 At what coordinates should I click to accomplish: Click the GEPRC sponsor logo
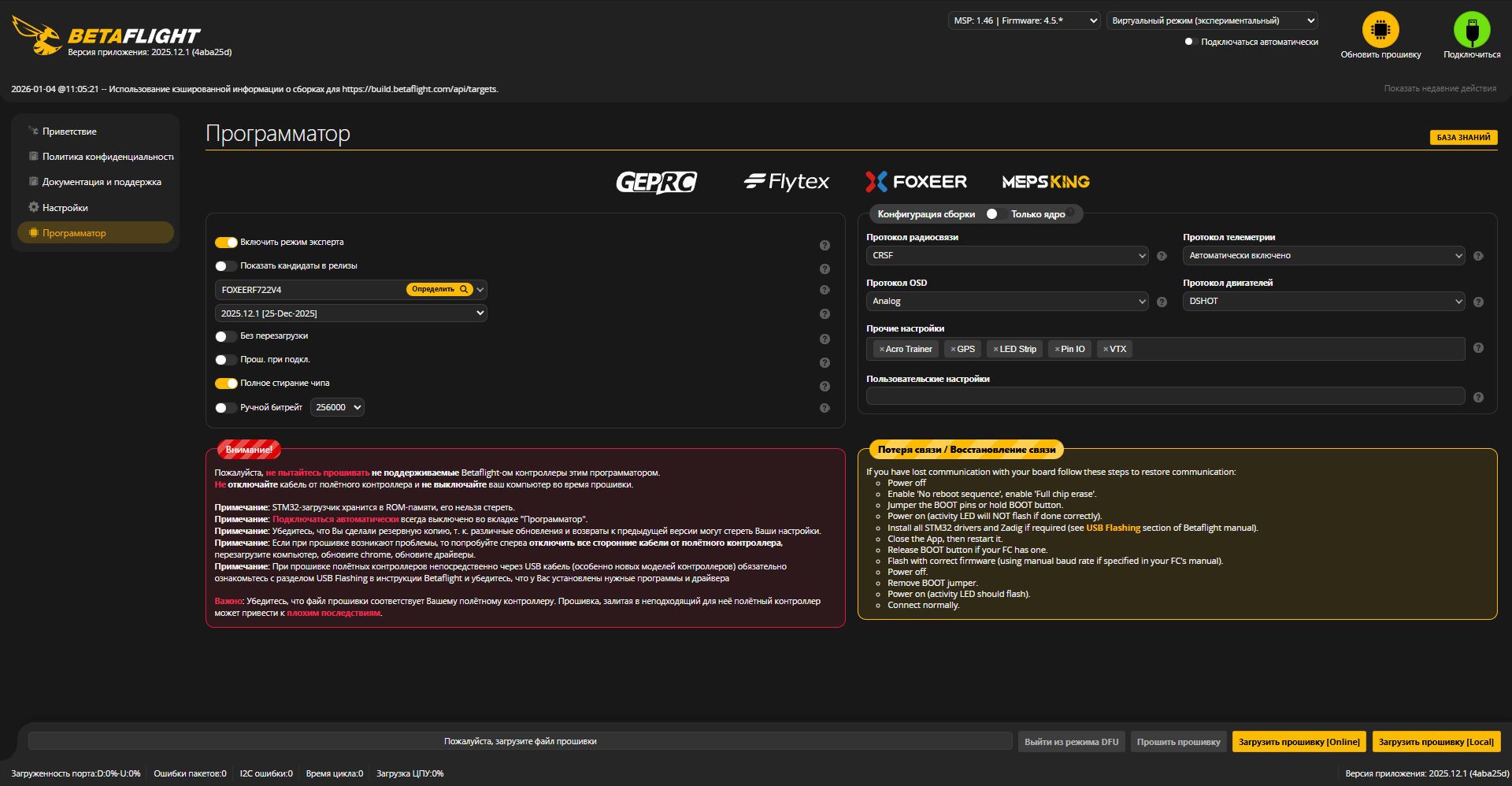656,182
